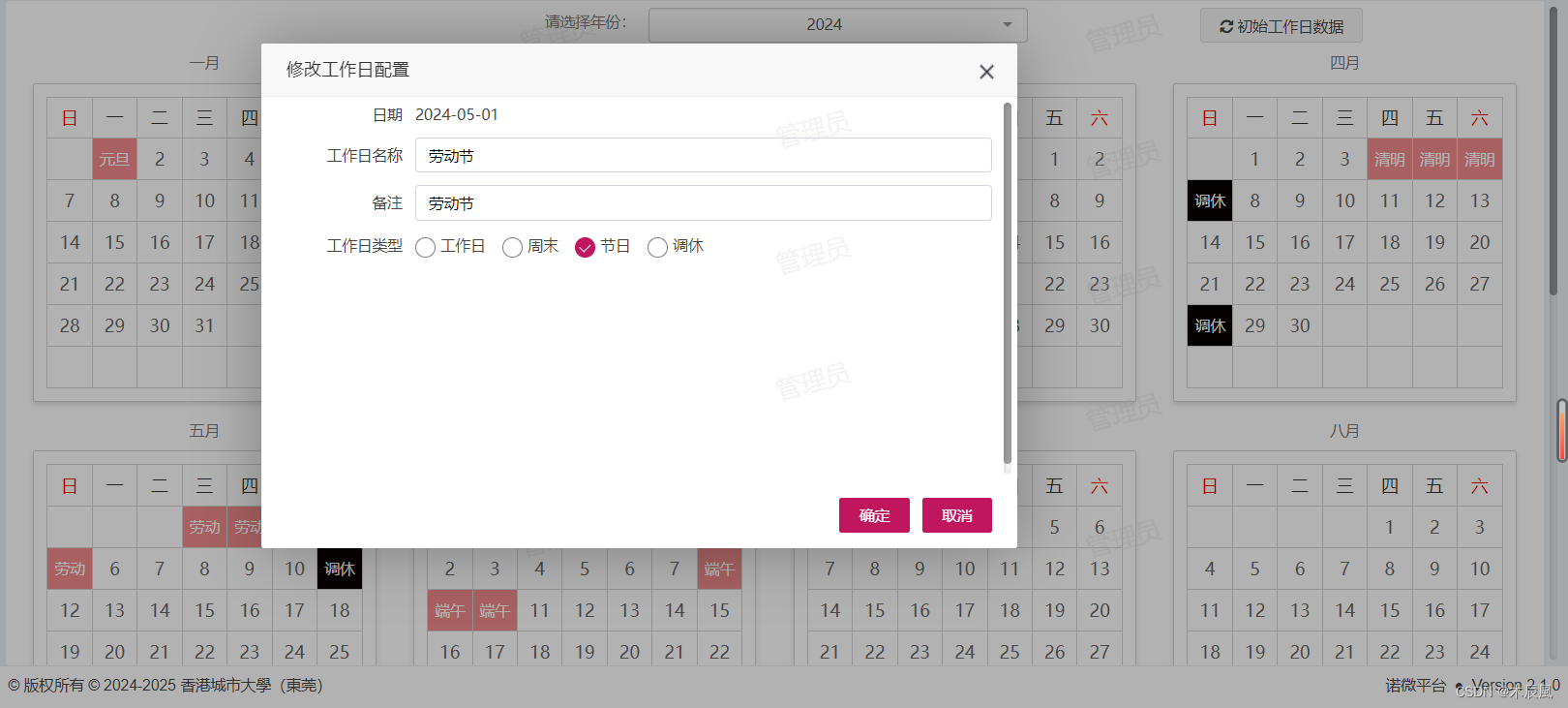Click the 调休 cell in May calendar
Viewport: 1568px width, 708px height.
pos(340,569)
